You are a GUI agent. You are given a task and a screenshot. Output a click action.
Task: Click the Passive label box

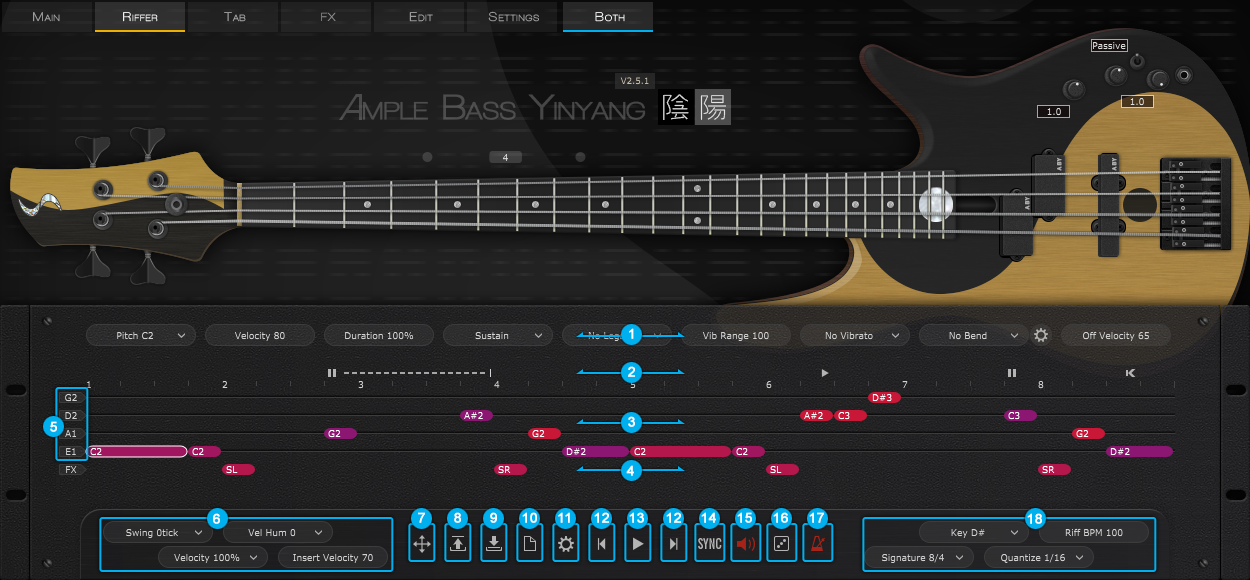[1109, 46]
